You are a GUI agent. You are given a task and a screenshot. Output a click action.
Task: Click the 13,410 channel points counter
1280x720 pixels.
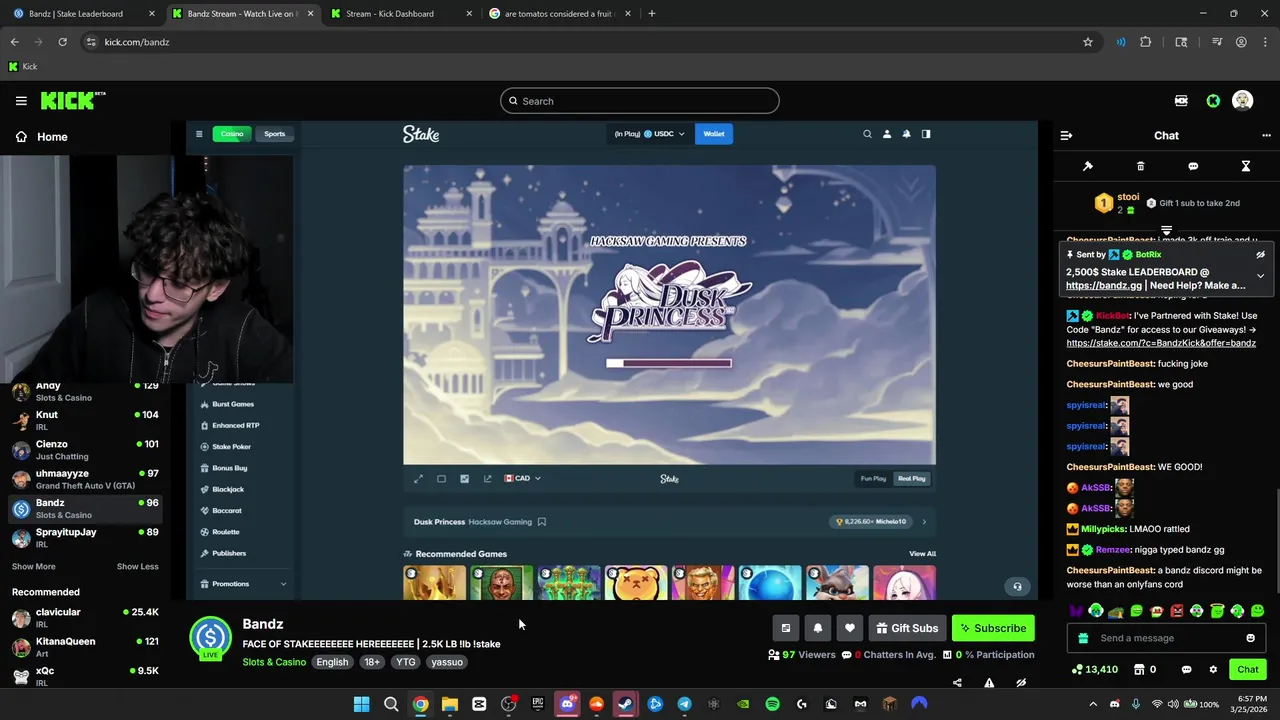(x=1093, y=669)
